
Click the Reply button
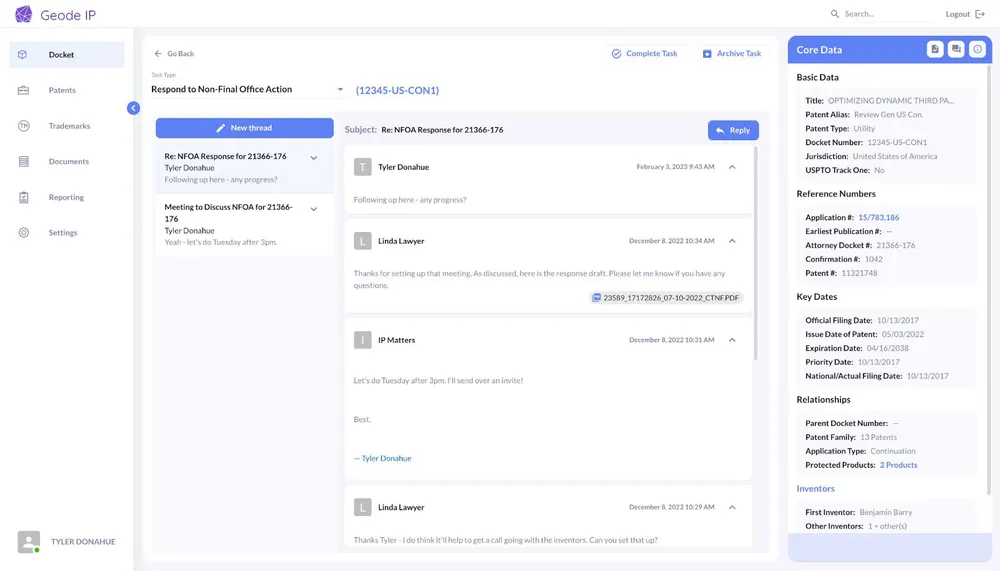tap(733, 130)
